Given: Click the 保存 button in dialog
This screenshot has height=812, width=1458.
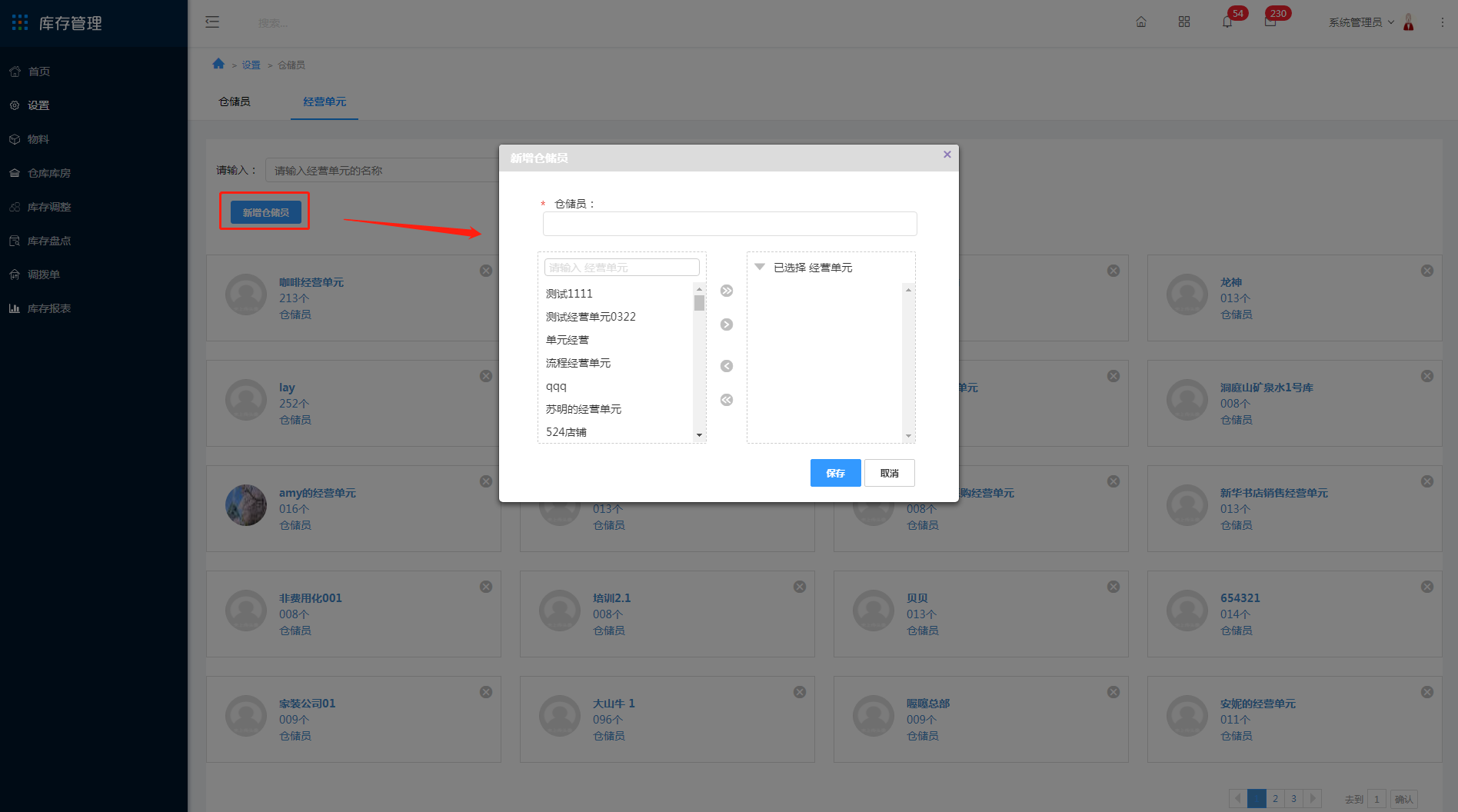Looking at the screenshot, I should [835, 473].
